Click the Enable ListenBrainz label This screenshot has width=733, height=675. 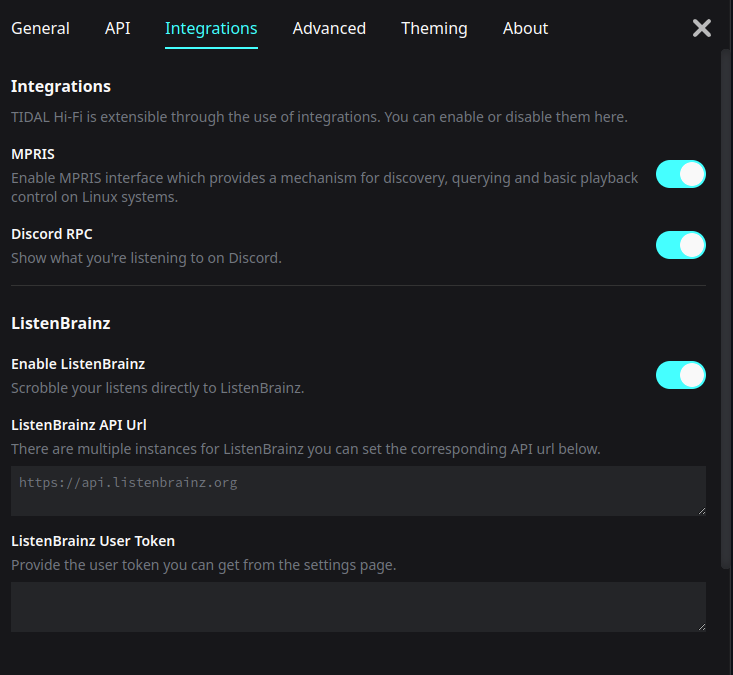click(x=78, y=364)
